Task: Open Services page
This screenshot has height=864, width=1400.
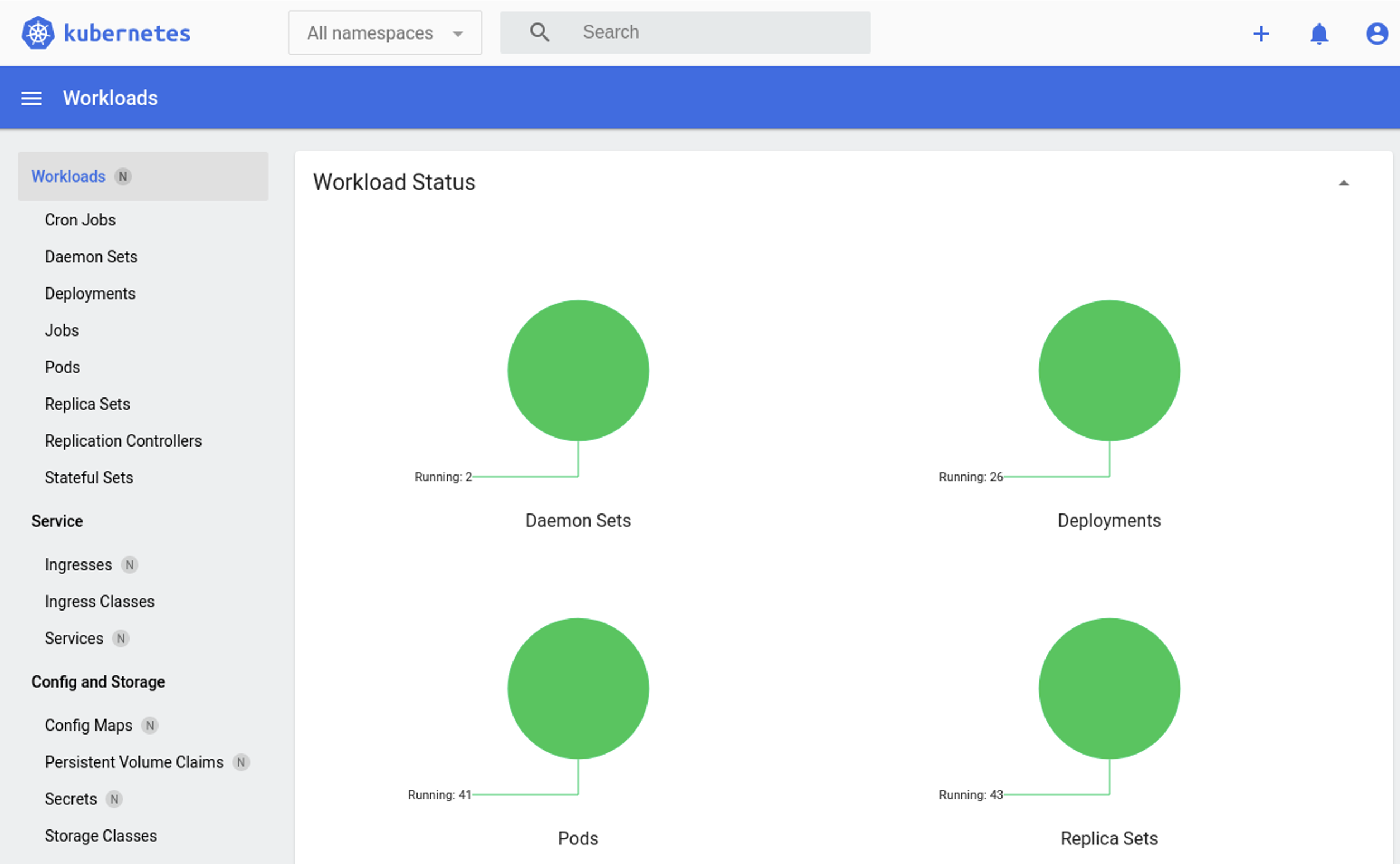Action: pyautogui.click(x=74, y=639)
